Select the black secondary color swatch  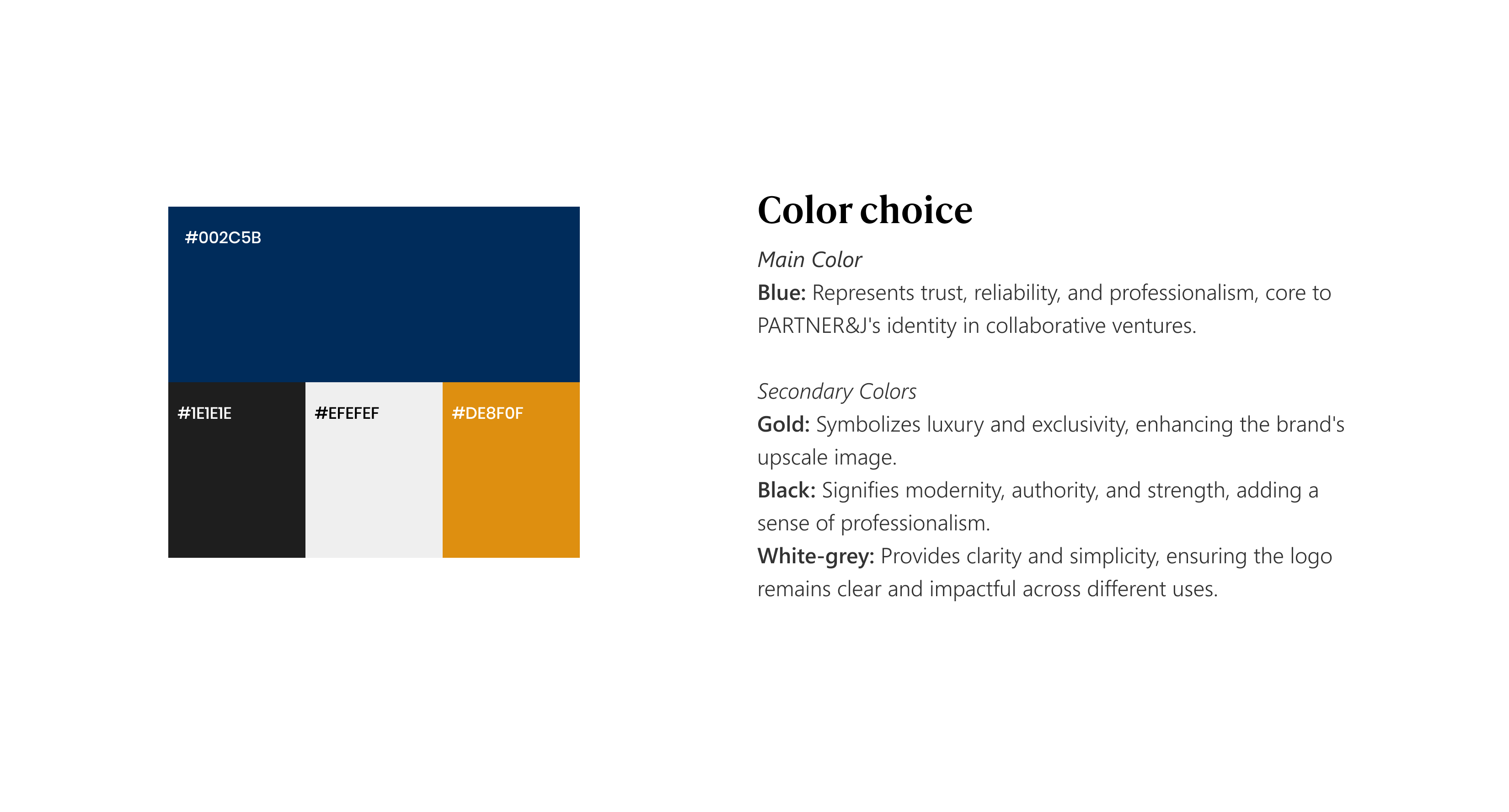point(236,486)
